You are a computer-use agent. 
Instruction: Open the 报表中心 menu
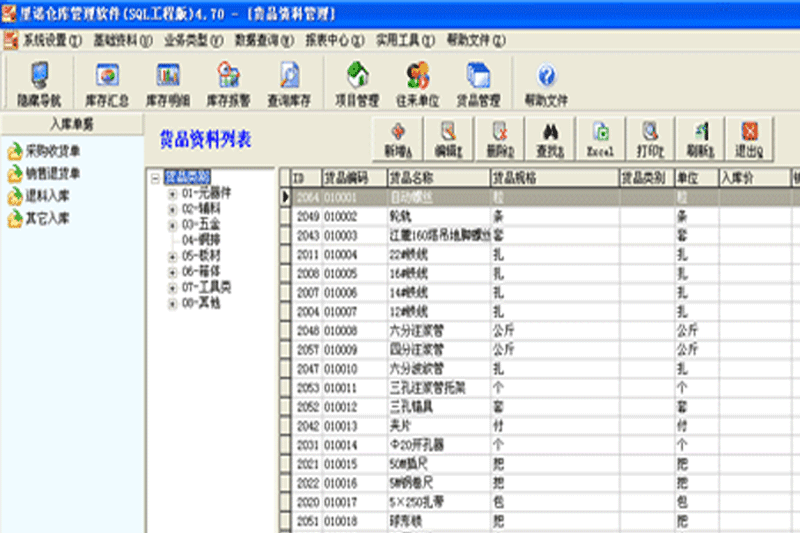[335, 40]
